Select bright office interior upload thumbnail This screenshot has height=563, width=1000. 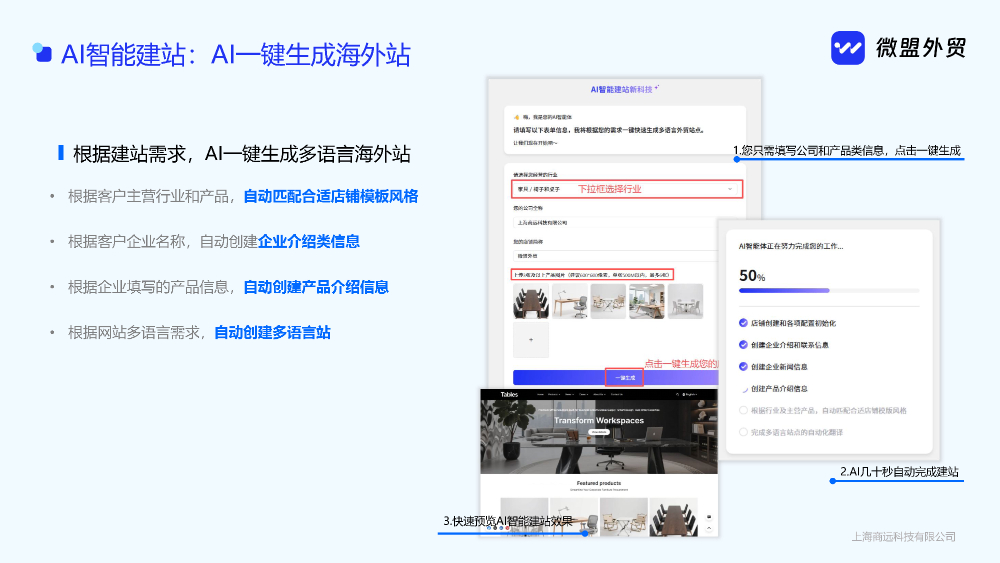[x=647, y=302]
